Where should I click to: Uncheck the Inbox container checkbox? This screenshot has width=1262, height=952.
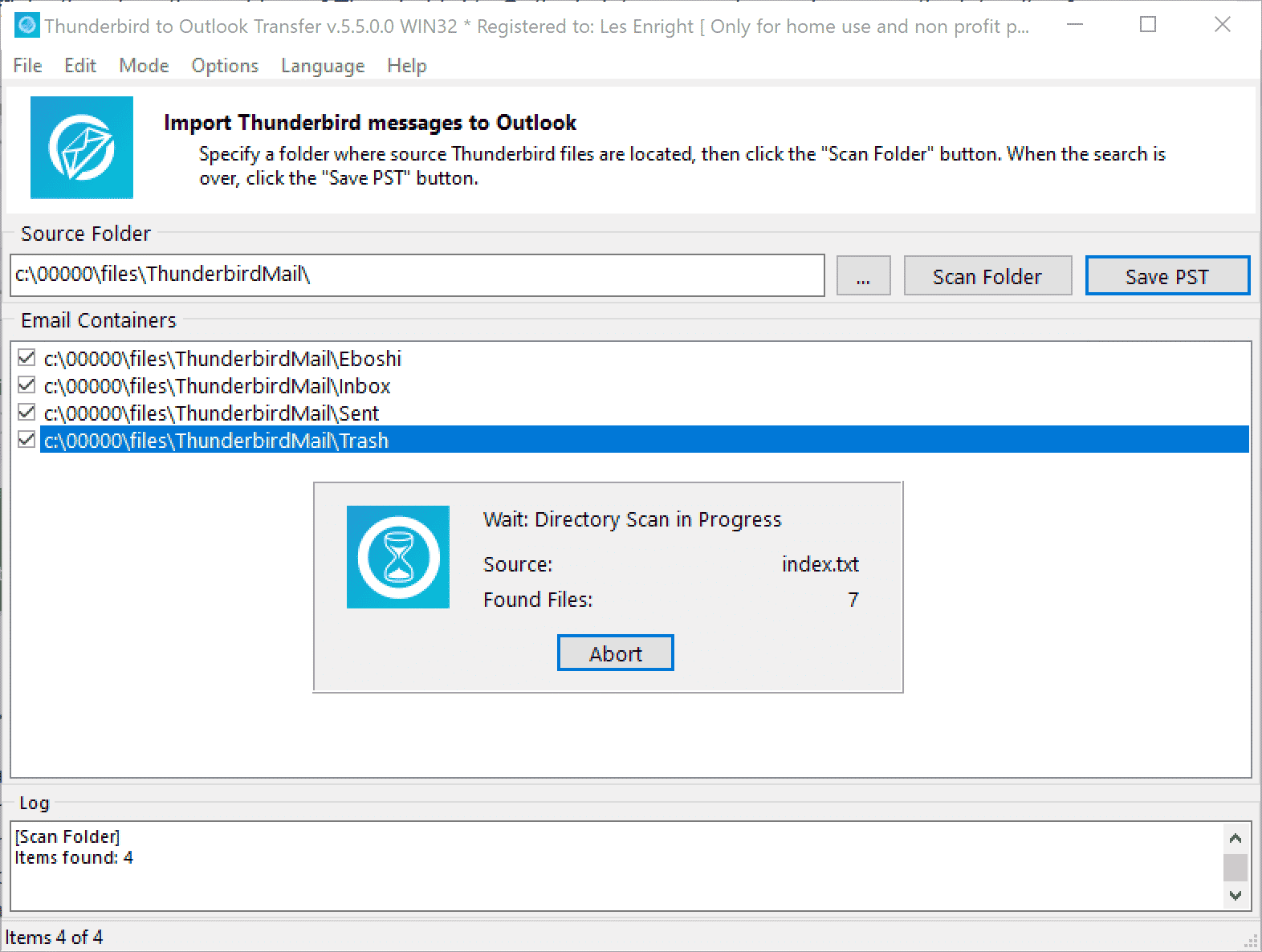tap(26, 385)
